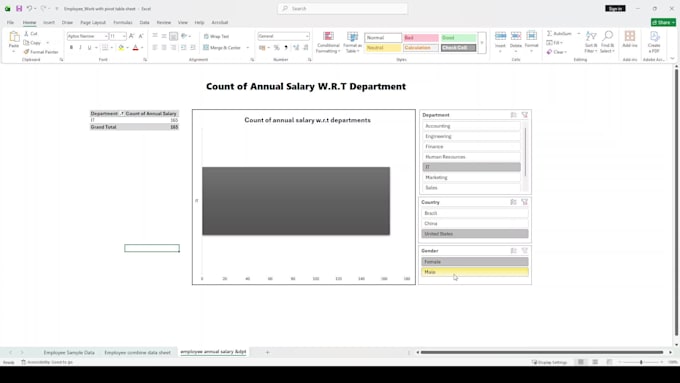Toggle multi-select on Country slicer
This screenshot has height=383, width=680.
[x=513, y=202]
